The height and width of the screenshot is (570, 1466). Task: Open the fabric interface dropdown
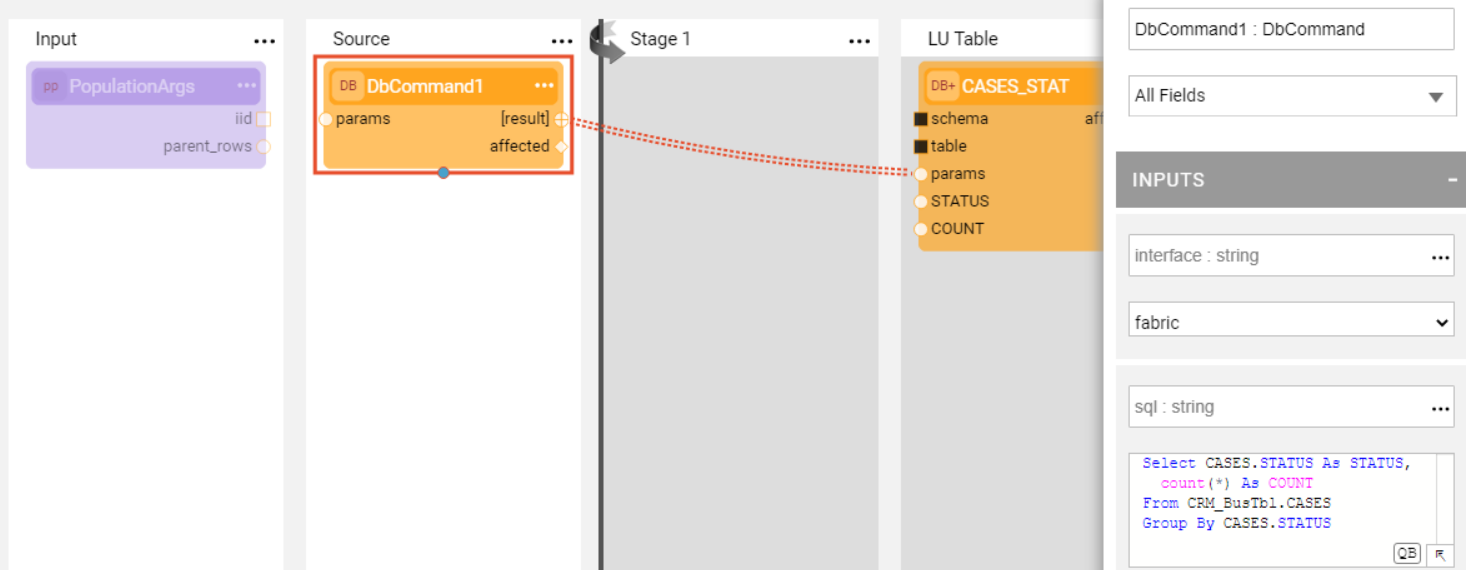click(x=1291, y=323)
